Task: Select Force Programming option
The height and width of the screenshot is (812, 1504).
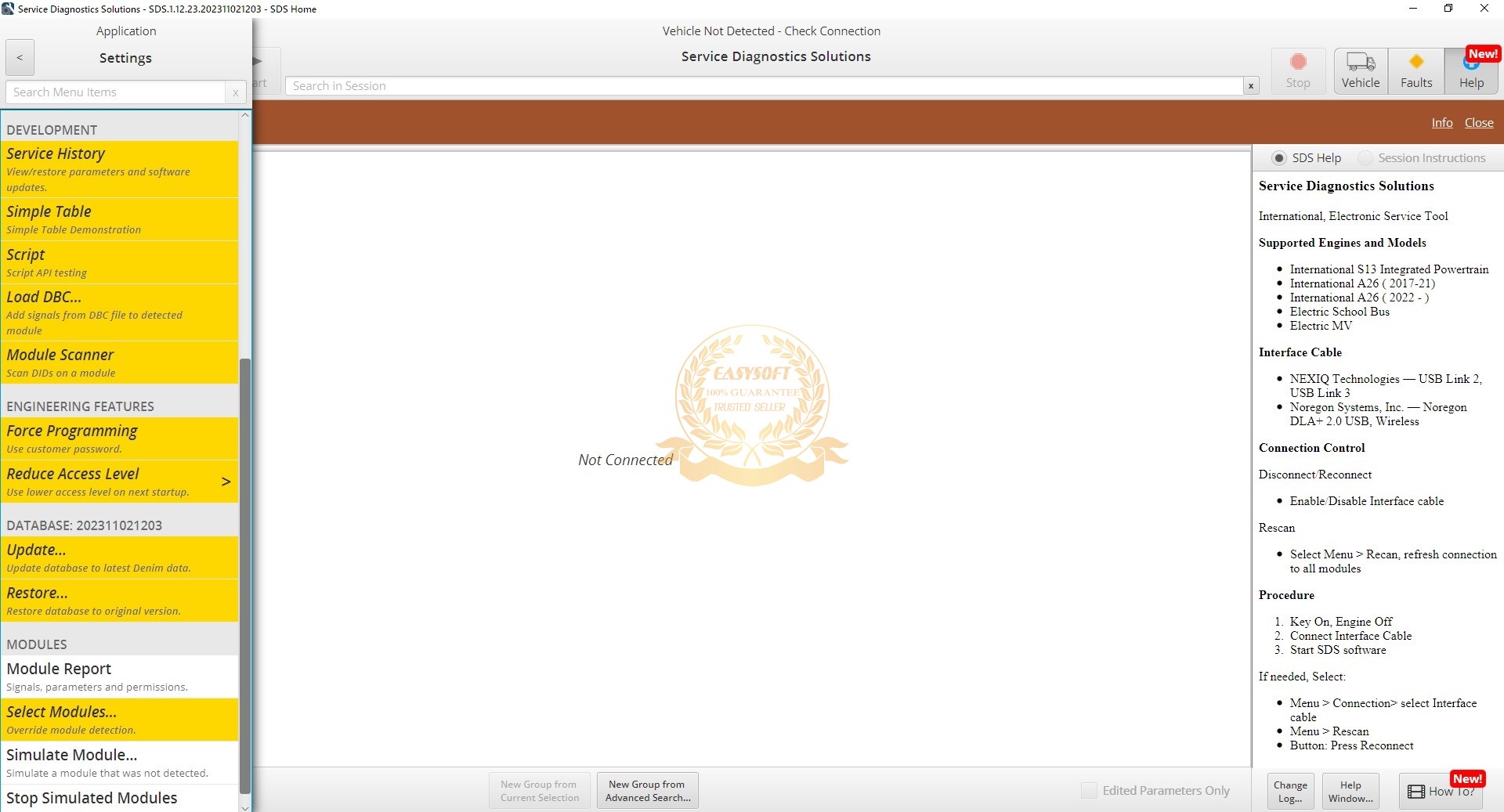Action: point(120,438)
